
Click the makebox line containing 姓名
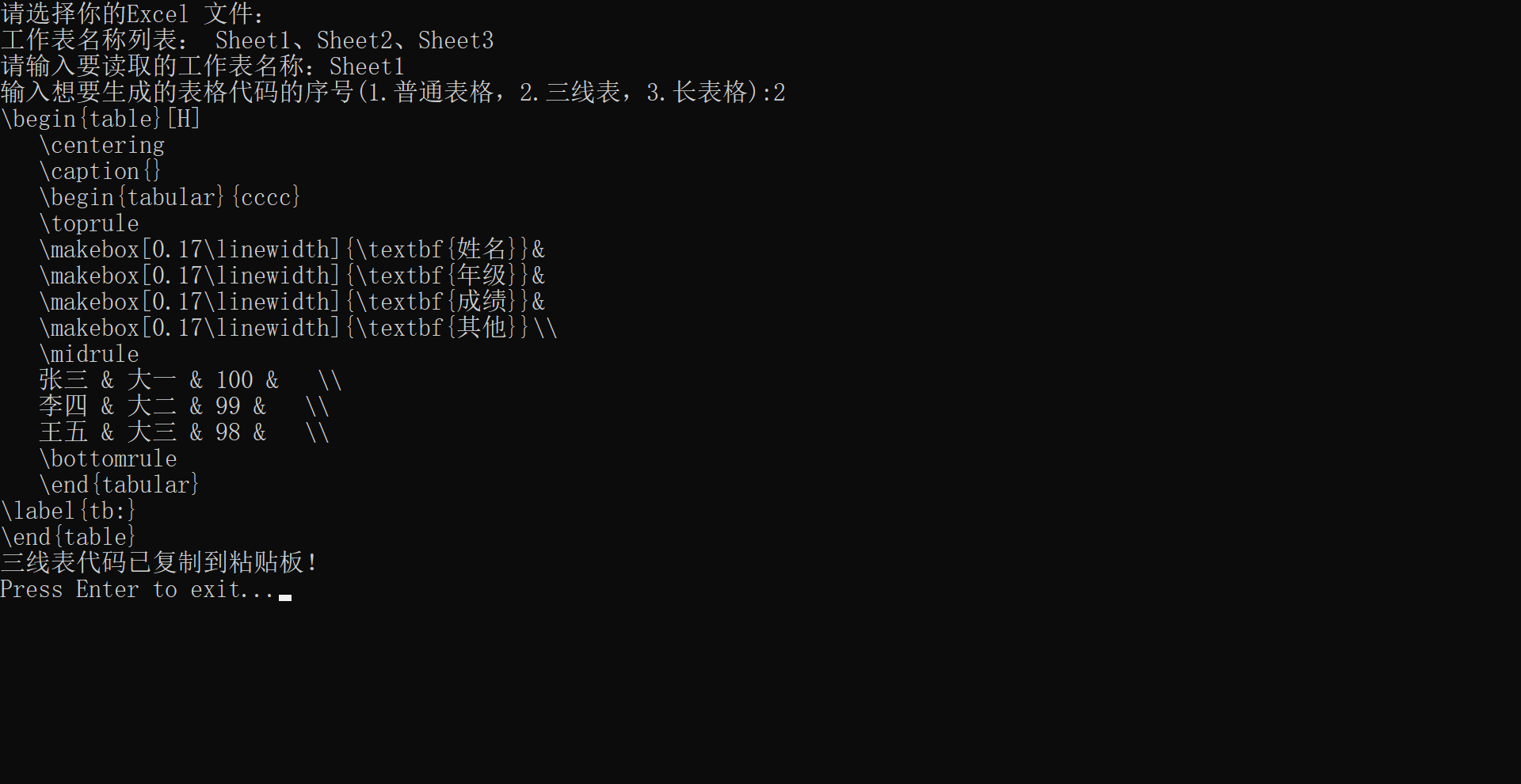tap(292, 249)
